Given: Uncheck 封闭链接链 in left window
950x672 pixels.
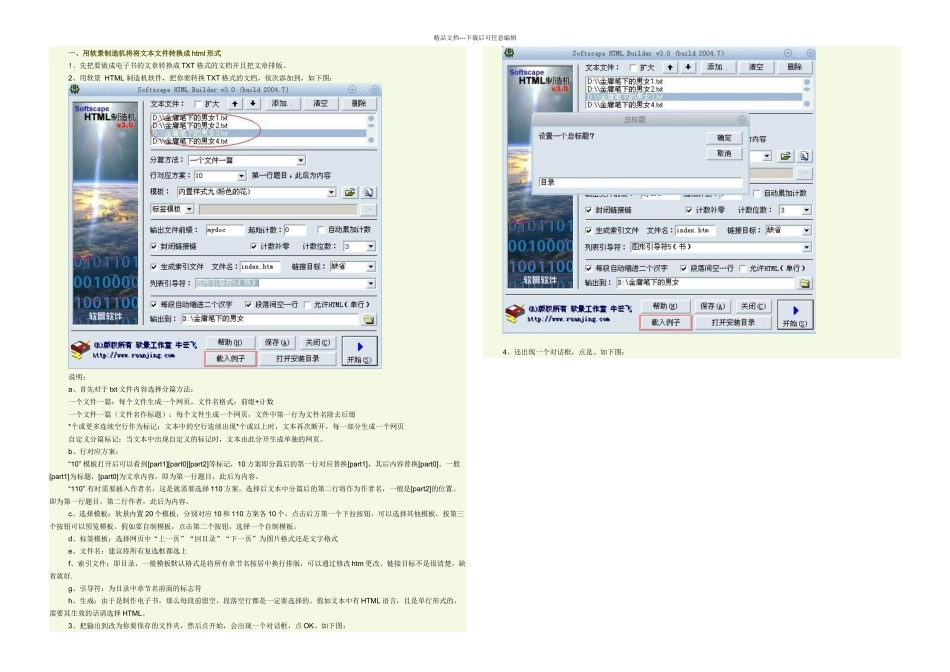Looking at the screenshot, I should (x=154, y=247).
